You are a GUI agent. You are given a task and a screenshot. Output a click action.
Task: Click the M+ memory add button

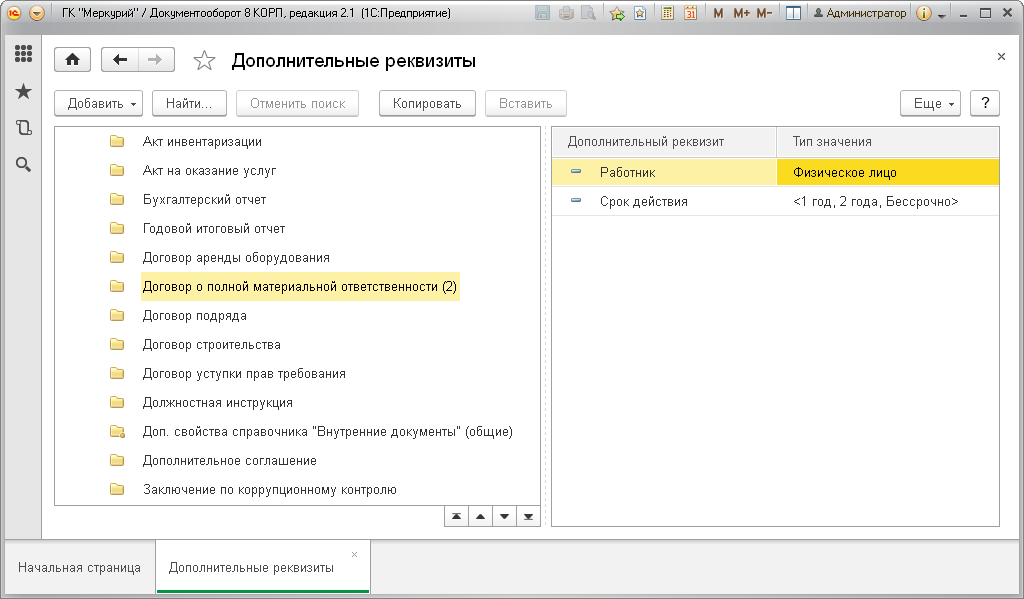[x=741, y=13]
